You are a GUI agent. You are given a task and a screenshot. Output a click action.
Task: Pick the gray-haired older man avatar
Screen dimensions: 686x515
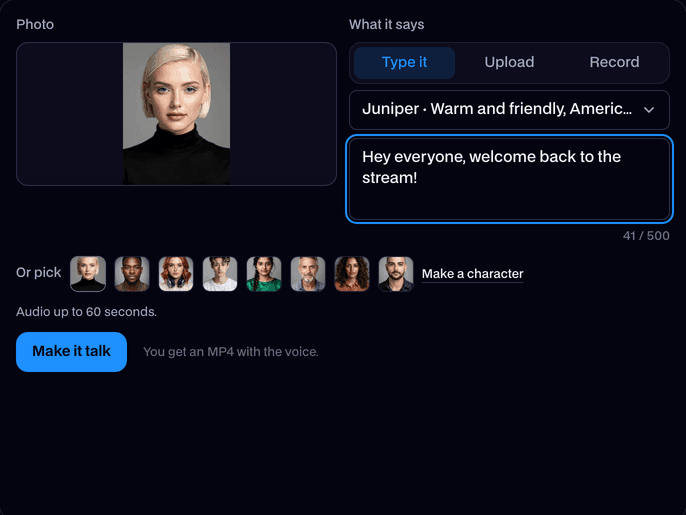308,274
